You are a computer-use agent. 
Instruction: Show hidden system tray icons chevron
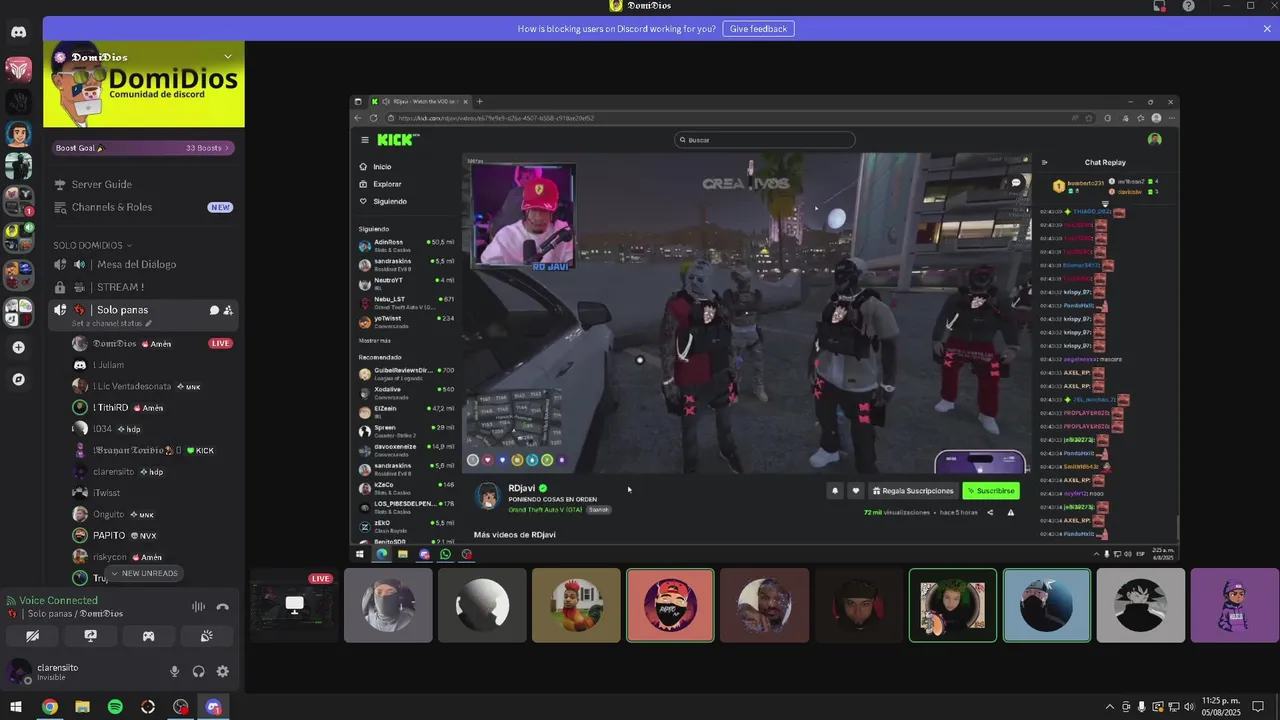tap(1109, 707)
